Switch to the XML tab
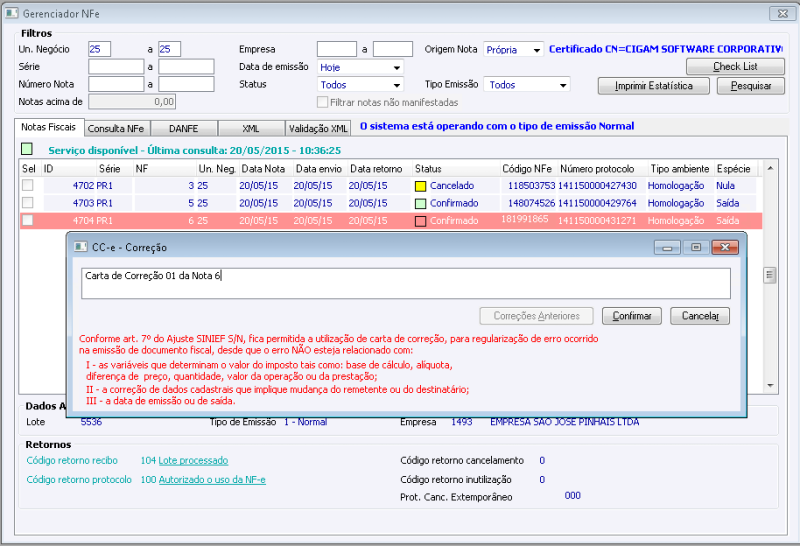Screen dimensions: 800x546 pos(251,129)
